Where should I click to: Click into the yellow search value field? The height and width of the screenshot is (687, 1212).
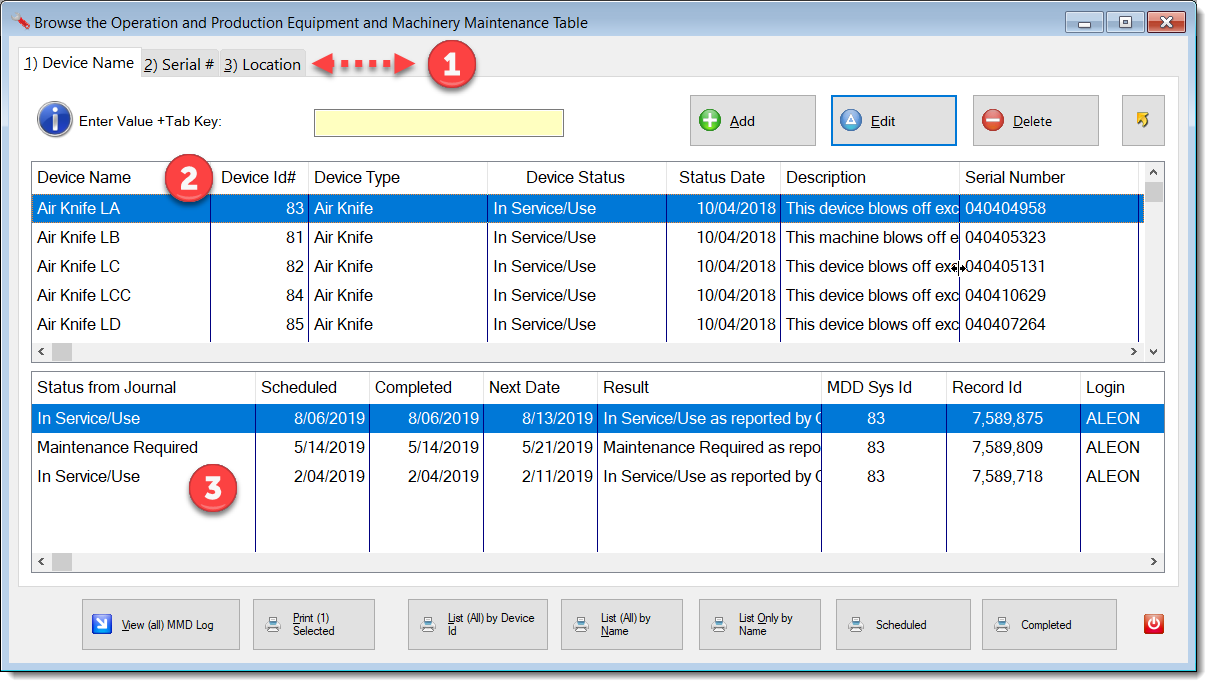coord(438,123)
